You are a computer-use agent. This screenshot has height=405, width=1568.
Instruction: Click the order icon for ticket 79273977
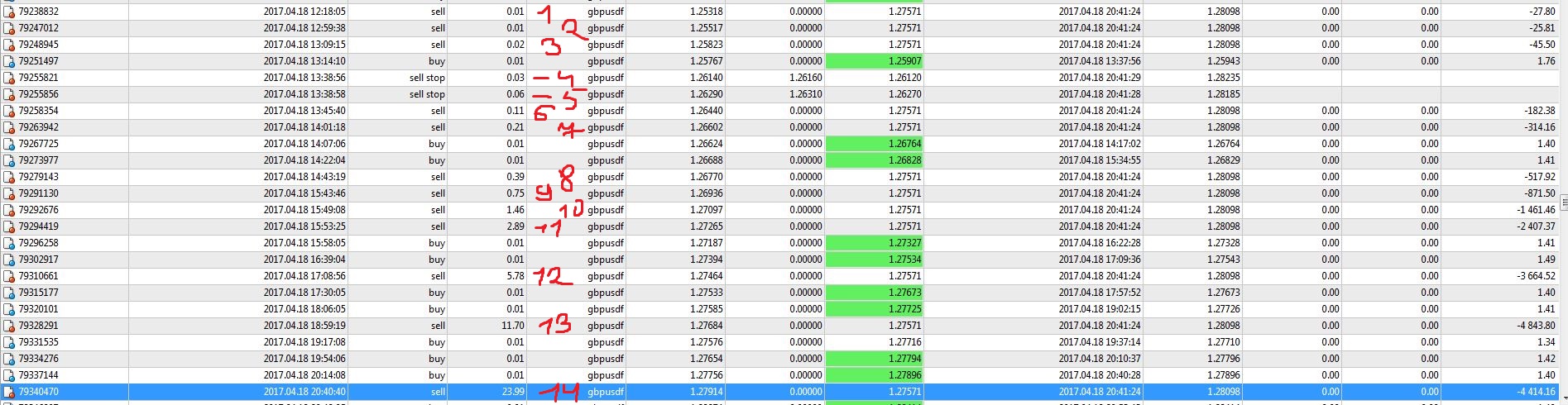pos(9,160)
